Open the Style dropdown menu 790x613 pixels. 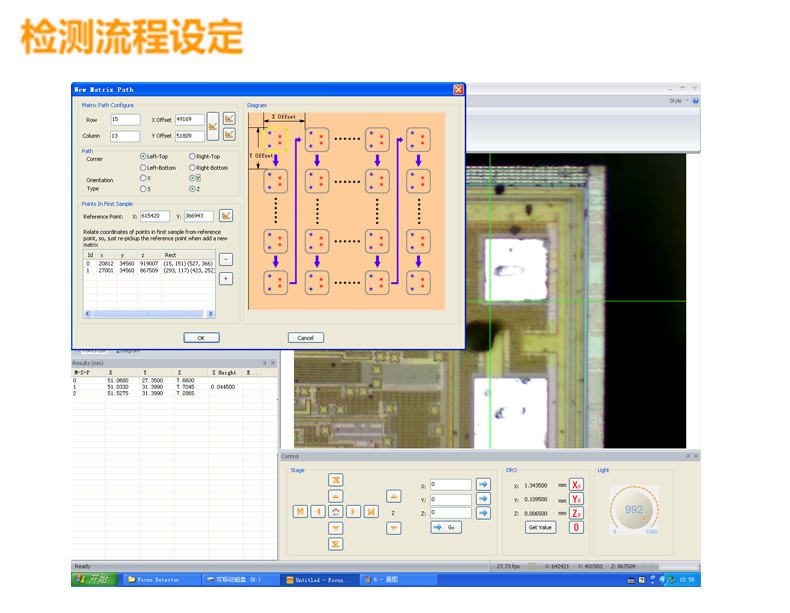(679, 101)
